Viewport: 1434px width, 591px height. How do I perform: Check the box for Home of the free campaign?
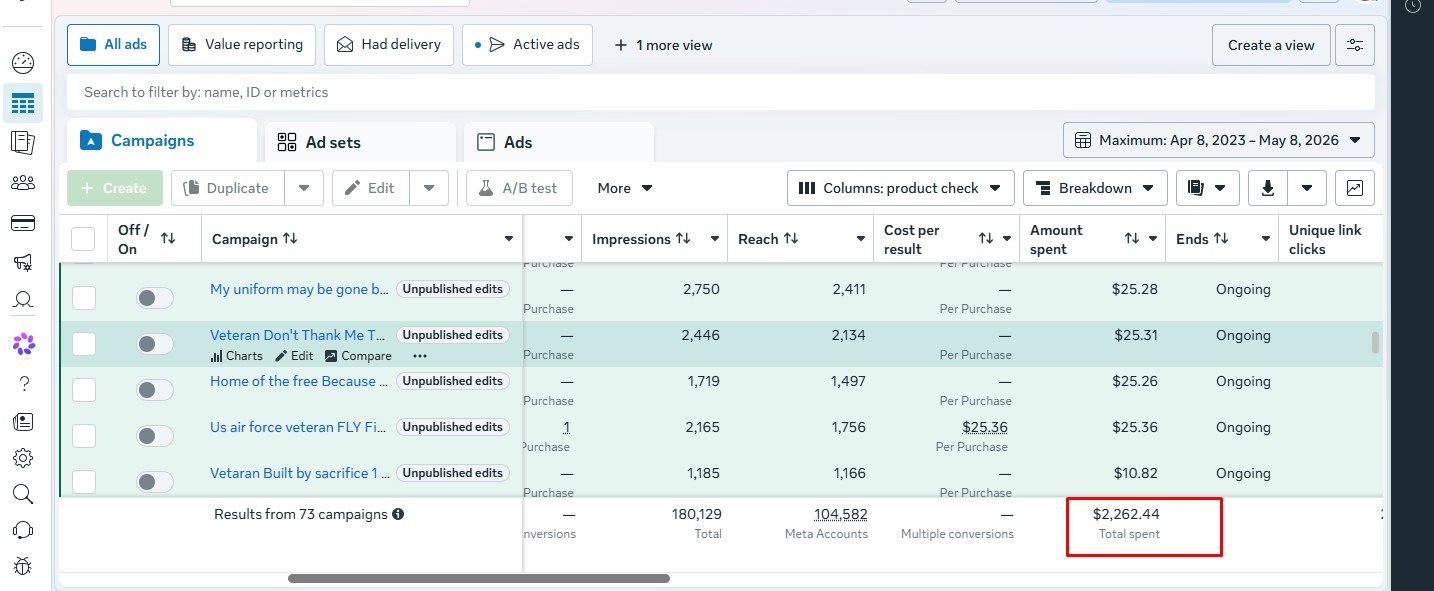pos(84,390)
